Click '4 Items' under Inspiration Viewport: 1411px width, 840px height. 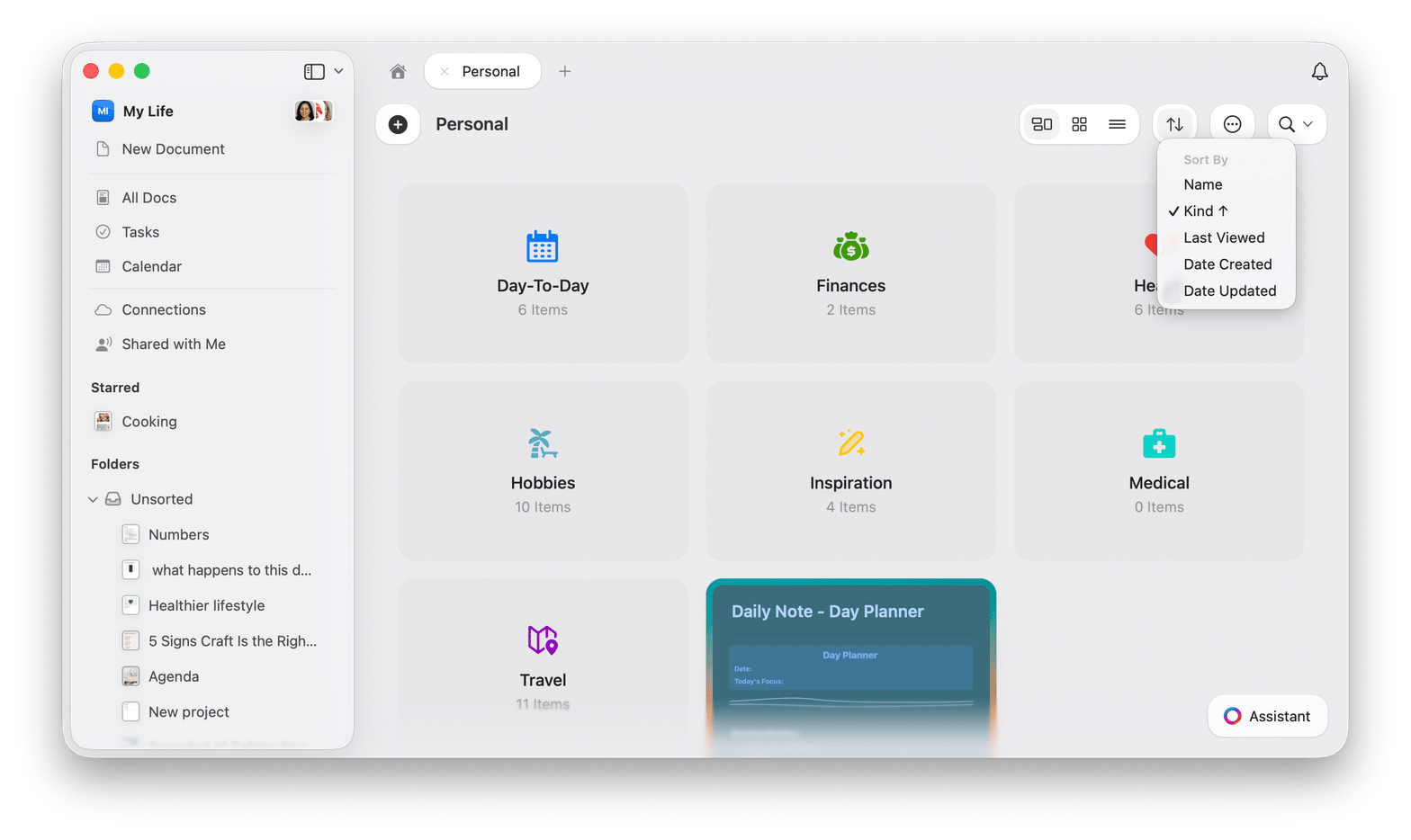coord(850,507)
